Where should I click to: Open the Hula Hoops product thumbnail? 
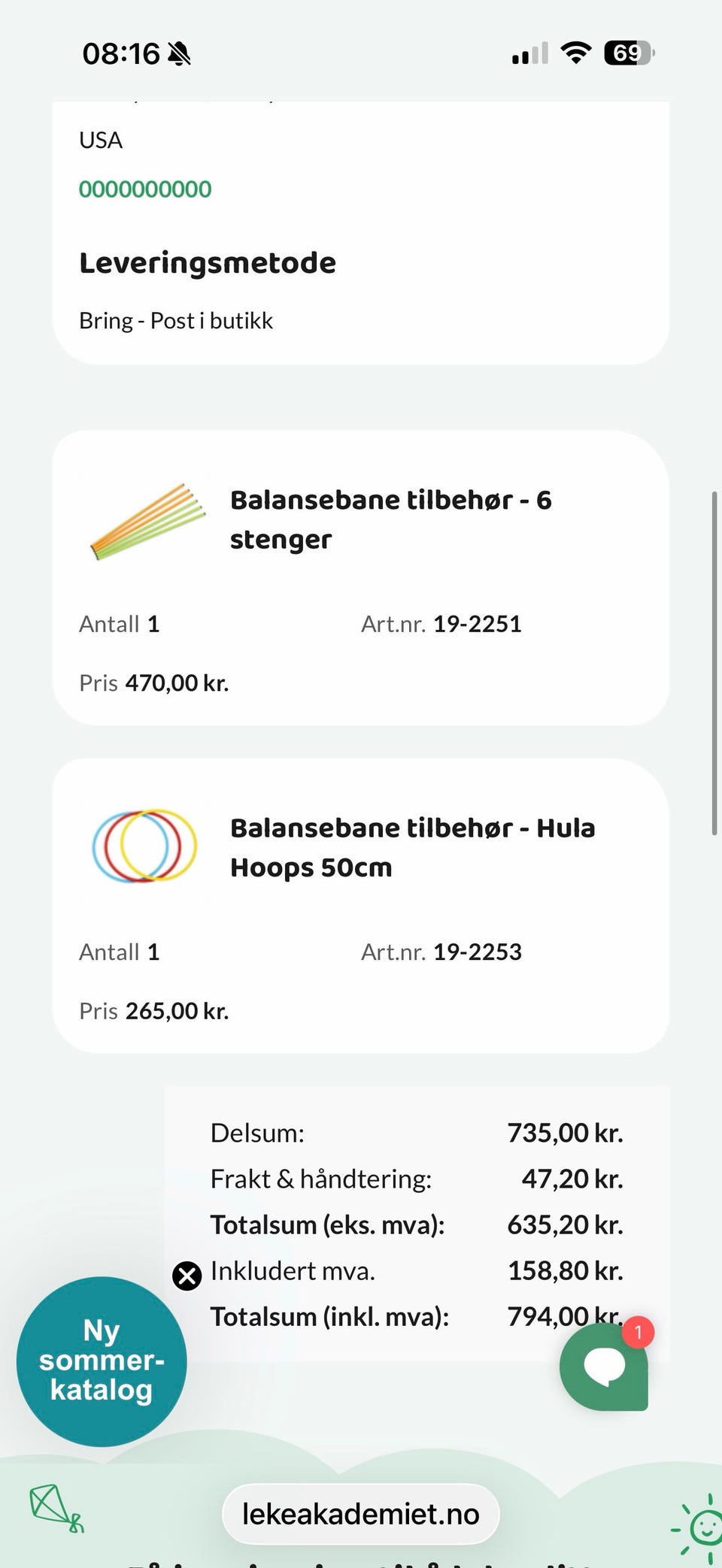(145, 846)
